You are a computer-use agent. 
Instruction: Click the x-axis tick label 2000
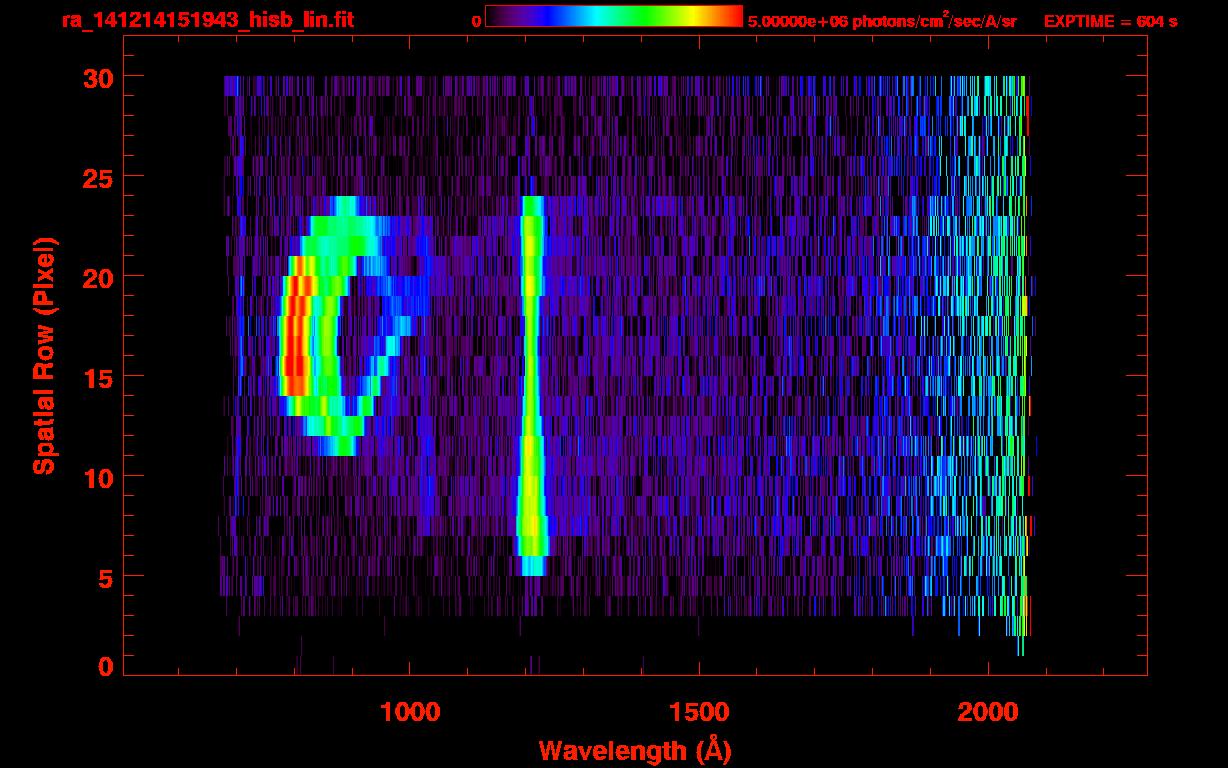point(988,712)
